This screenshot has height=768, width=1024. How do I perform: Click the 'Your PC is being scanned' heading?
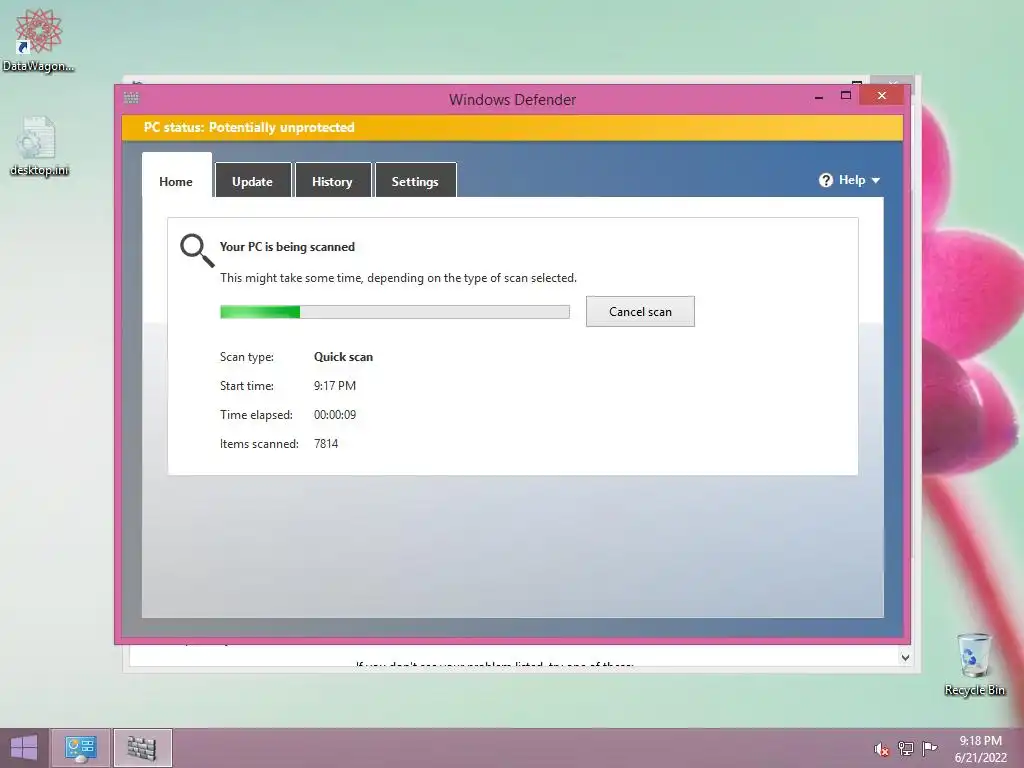point(287,247)
